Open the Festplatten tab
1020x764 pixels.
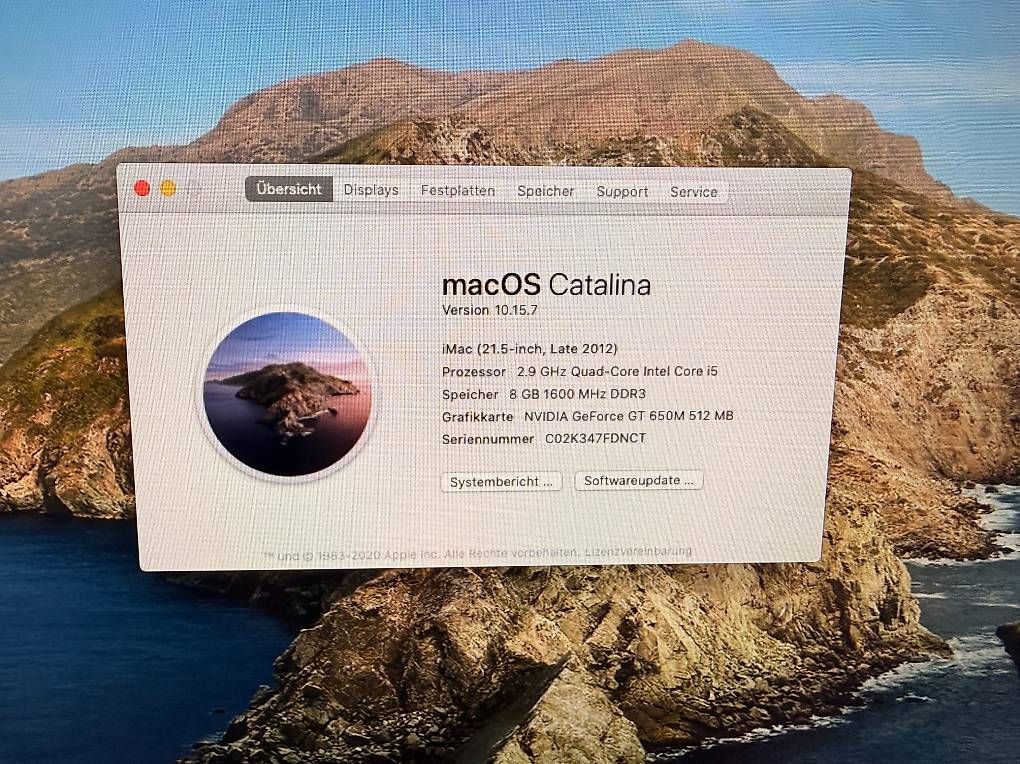pyautogui.click(x=458, y=191)
